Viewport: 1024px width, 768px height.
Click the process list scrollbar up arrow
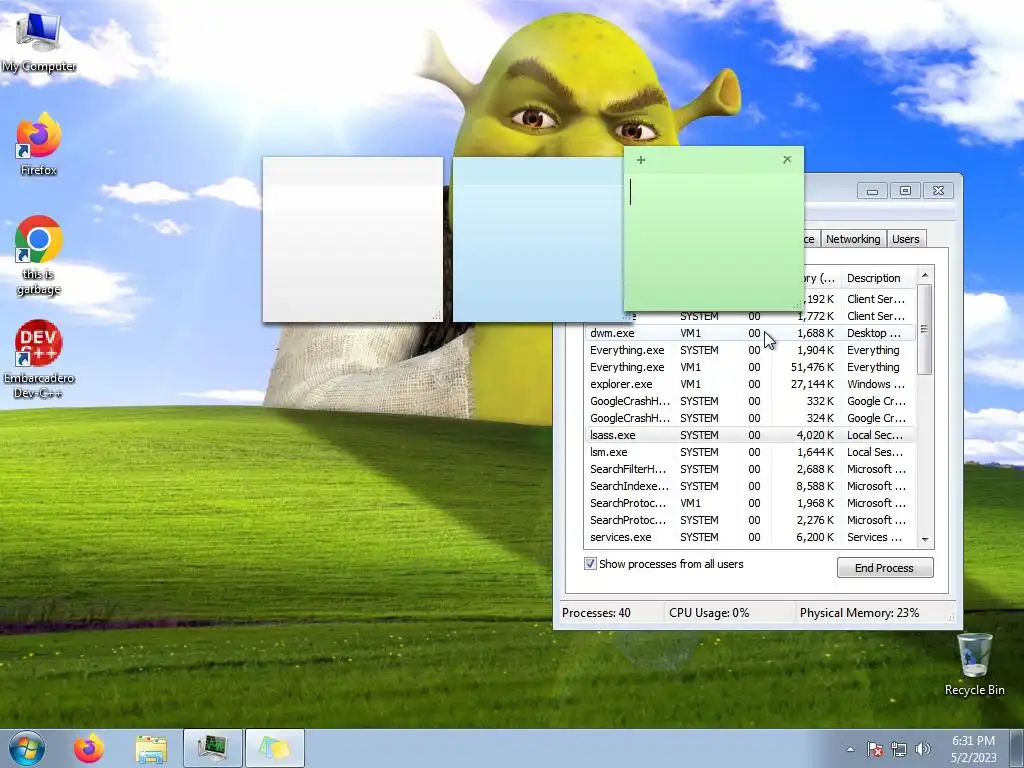tap(925, 276)
